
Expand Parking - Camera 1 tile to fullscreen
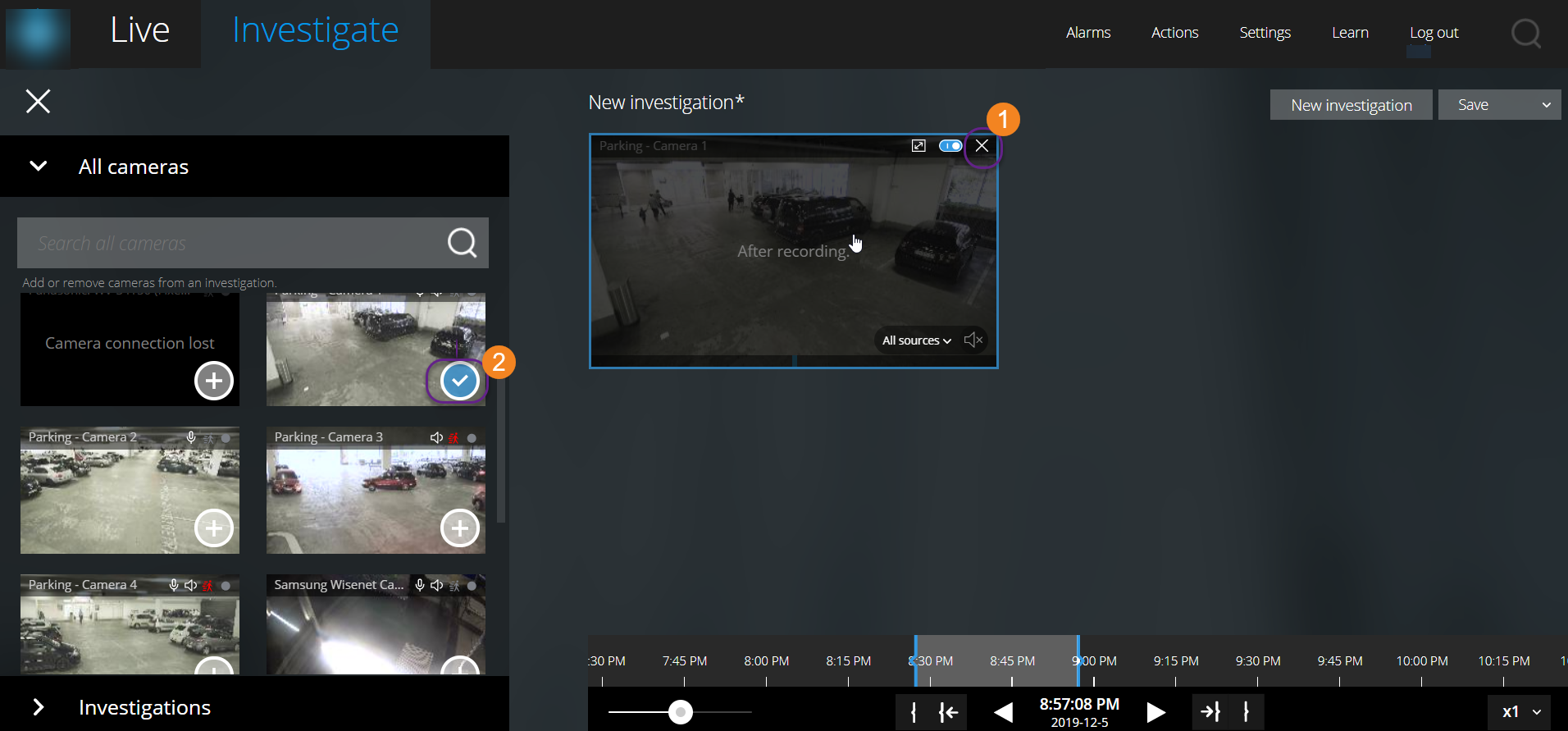[918, 146]
